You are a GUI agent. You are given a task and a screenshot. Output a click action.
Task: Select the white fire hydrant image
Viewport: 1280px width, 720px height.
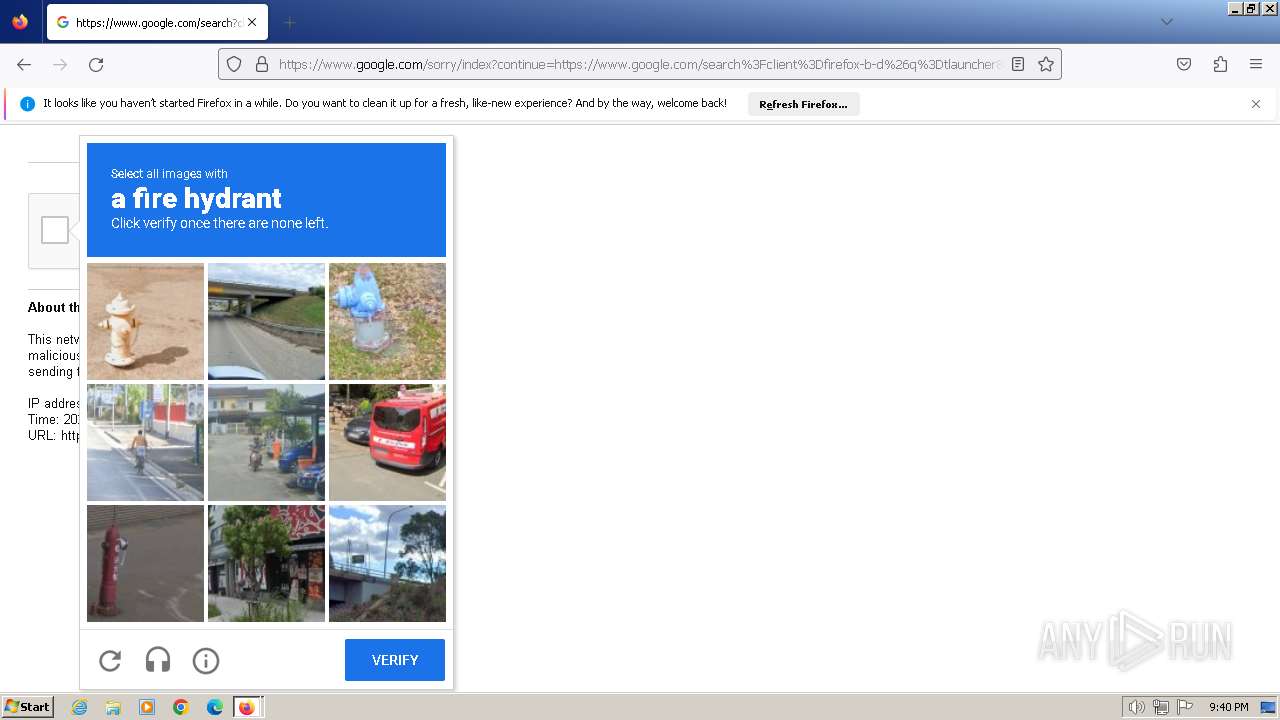145,321
